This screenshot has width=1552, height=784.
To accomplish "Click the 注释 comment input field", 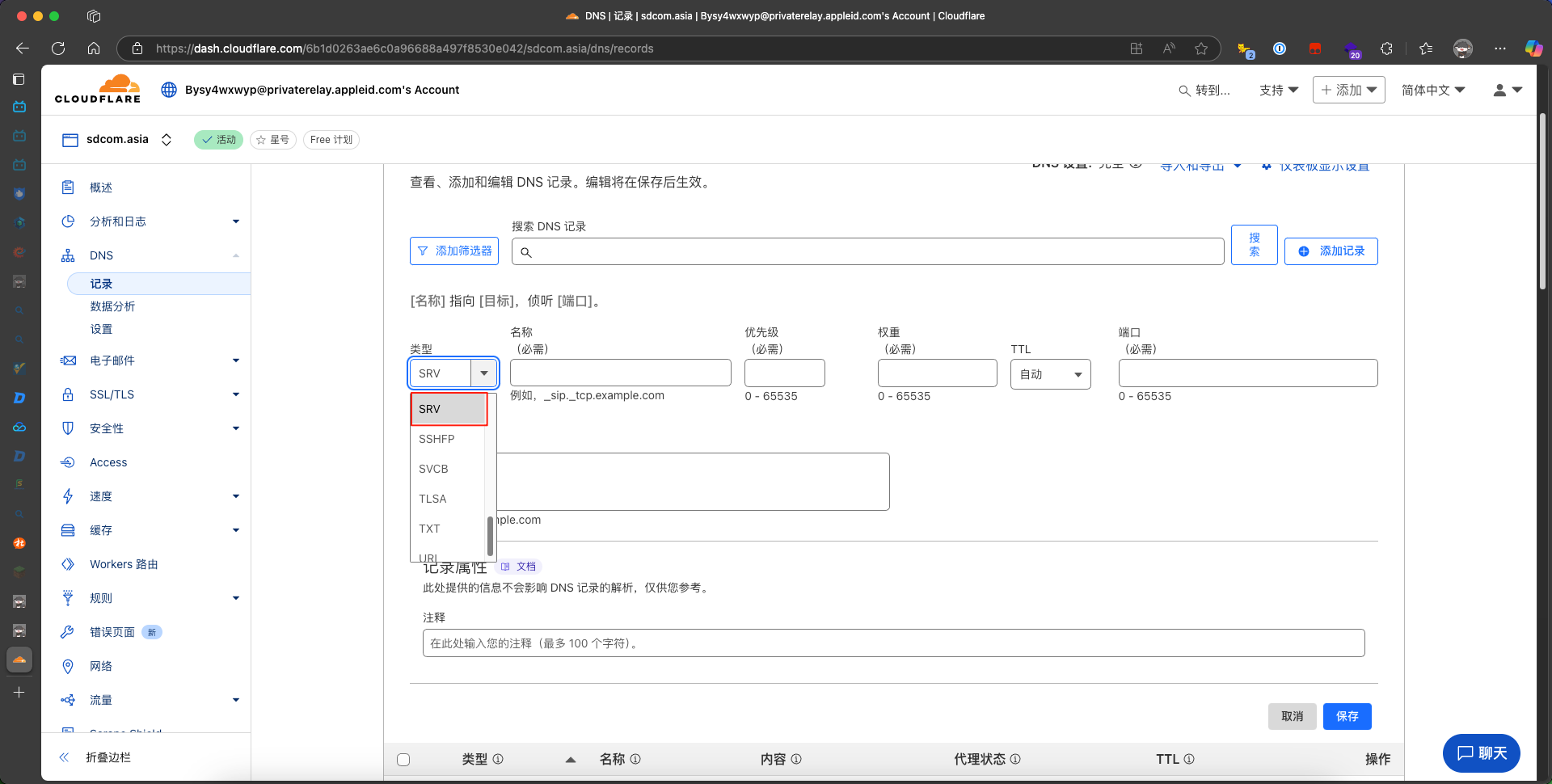I will coord(894,643).
